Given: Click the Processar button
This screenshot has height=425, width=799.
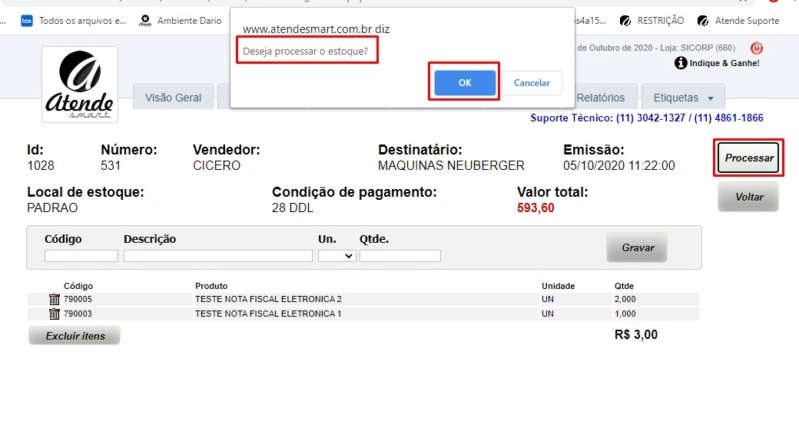Looking at the screenshot, I should tap(749, 158).
